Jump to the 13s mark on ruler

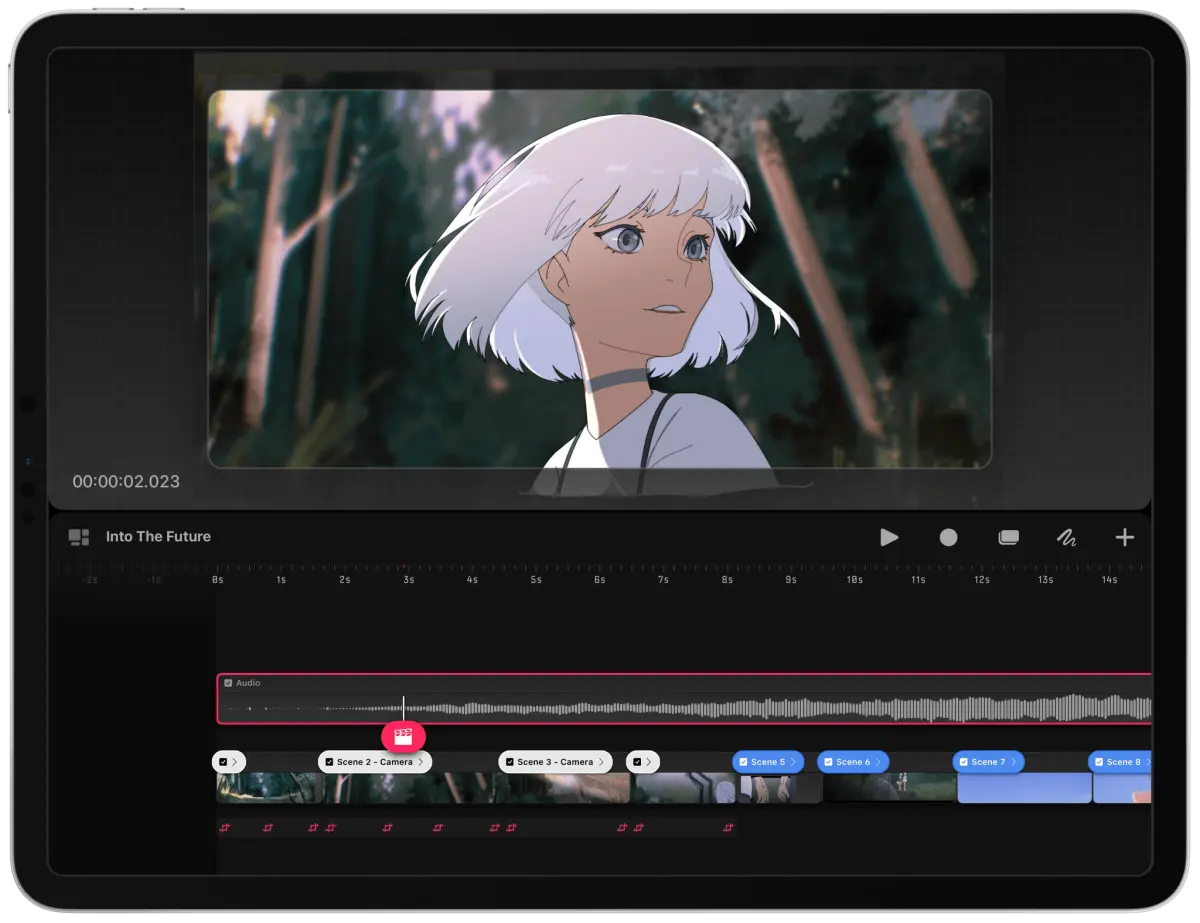[1045, 580]
